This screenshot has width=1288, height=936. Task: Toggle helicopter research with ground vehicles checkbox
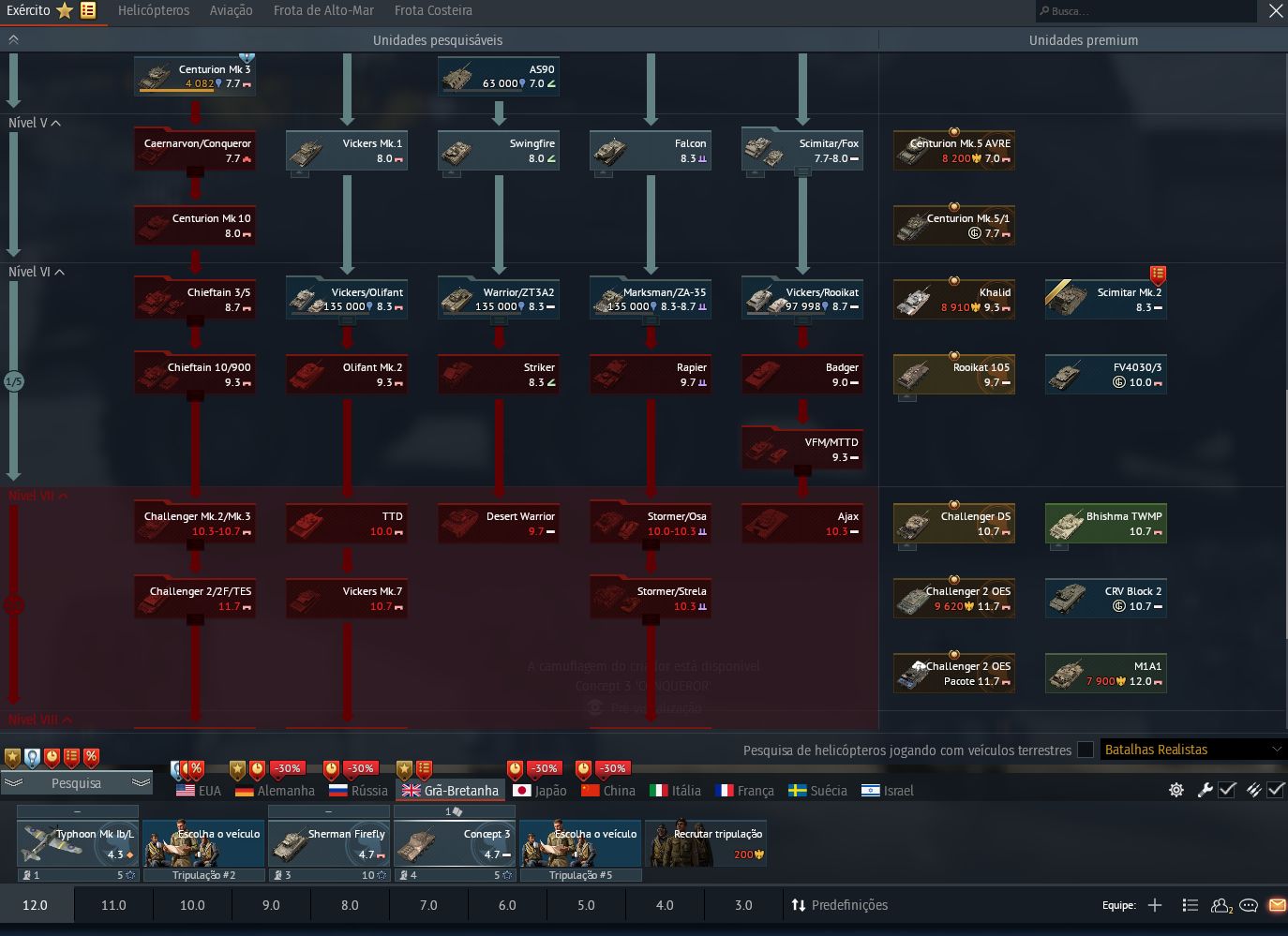(x=1086, y=750)
